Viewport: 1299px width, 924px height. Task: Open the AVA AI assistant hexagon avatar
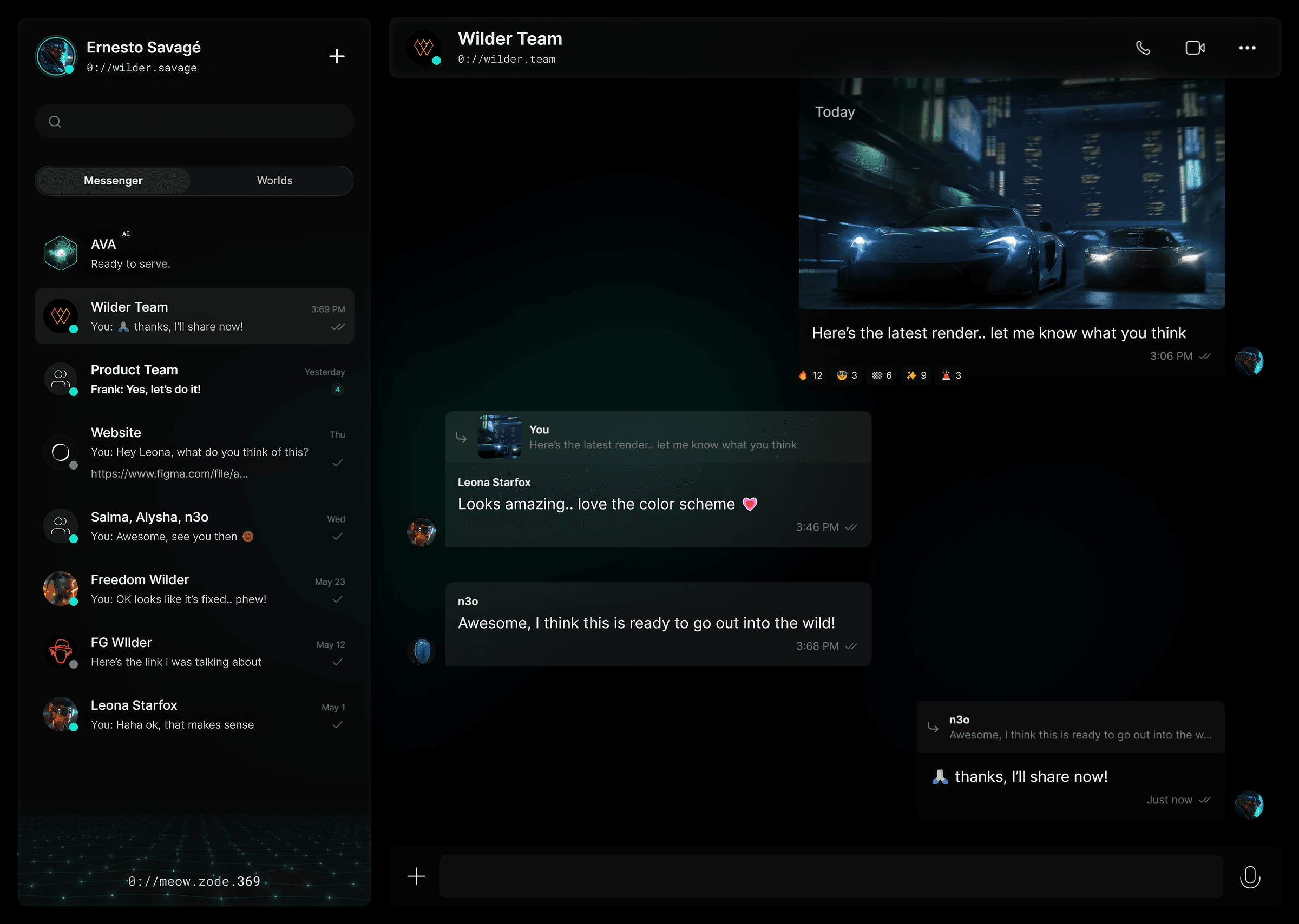pyautogui.click(x=61, y=253)
